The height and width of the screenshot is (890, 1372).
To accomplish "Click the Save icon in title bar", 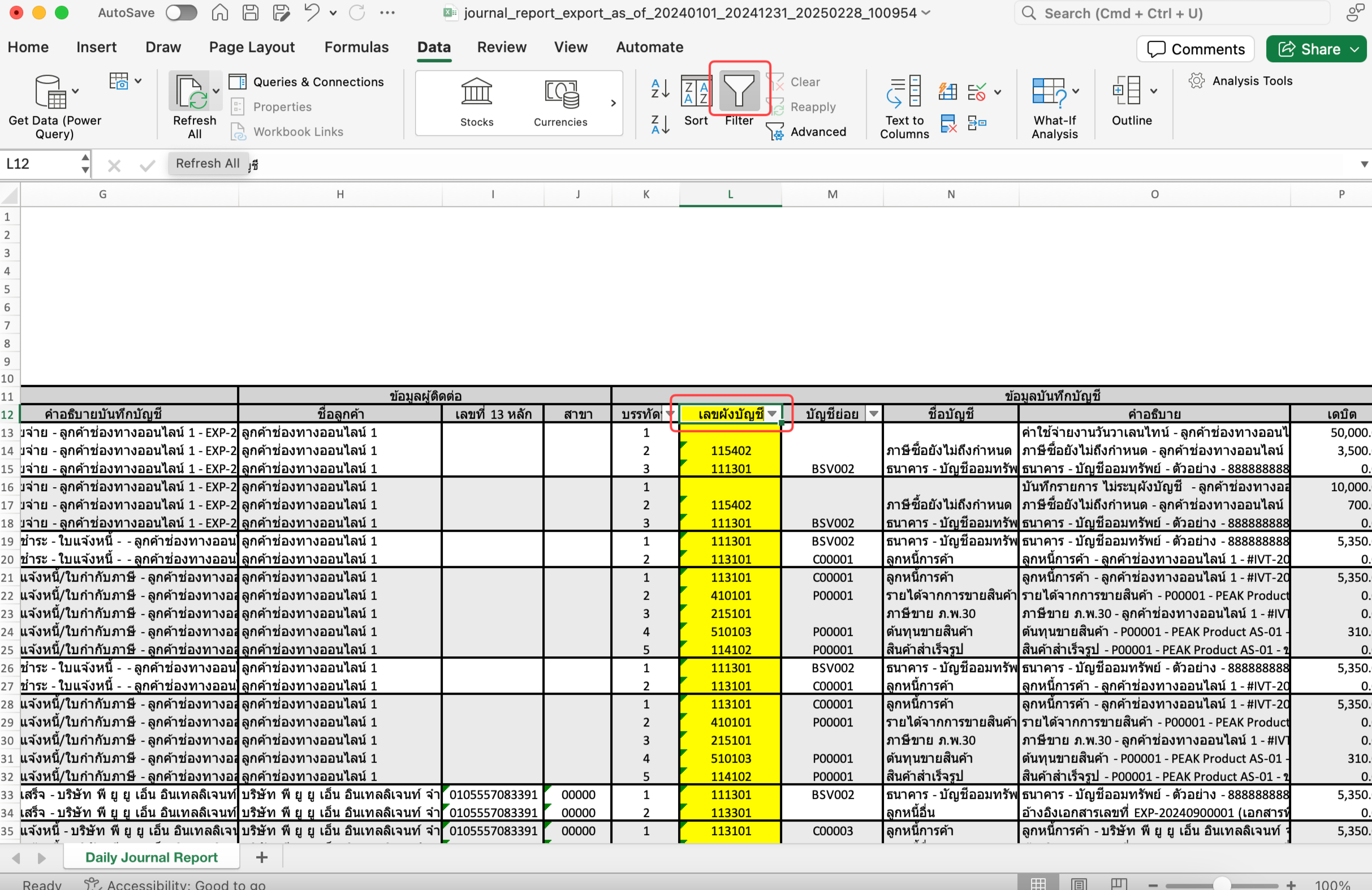I will click(250, 12).
